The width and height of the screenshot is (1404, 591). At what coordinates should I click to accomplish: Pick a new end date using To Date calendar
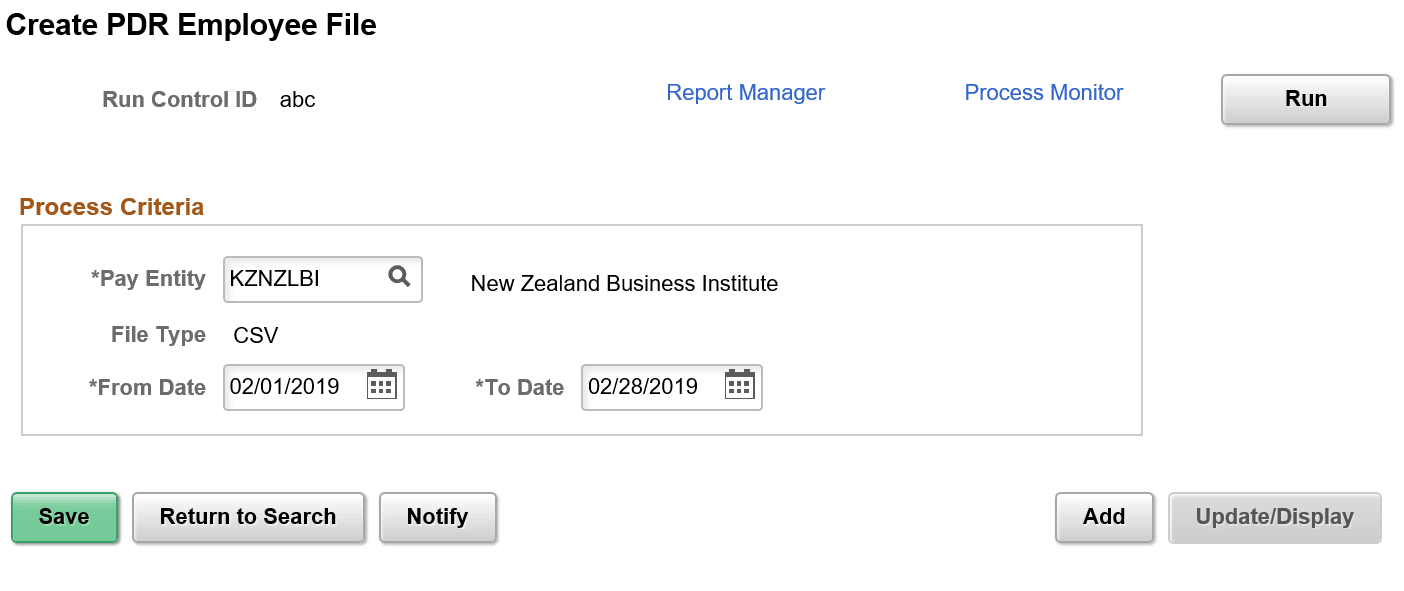coord(739,387)
